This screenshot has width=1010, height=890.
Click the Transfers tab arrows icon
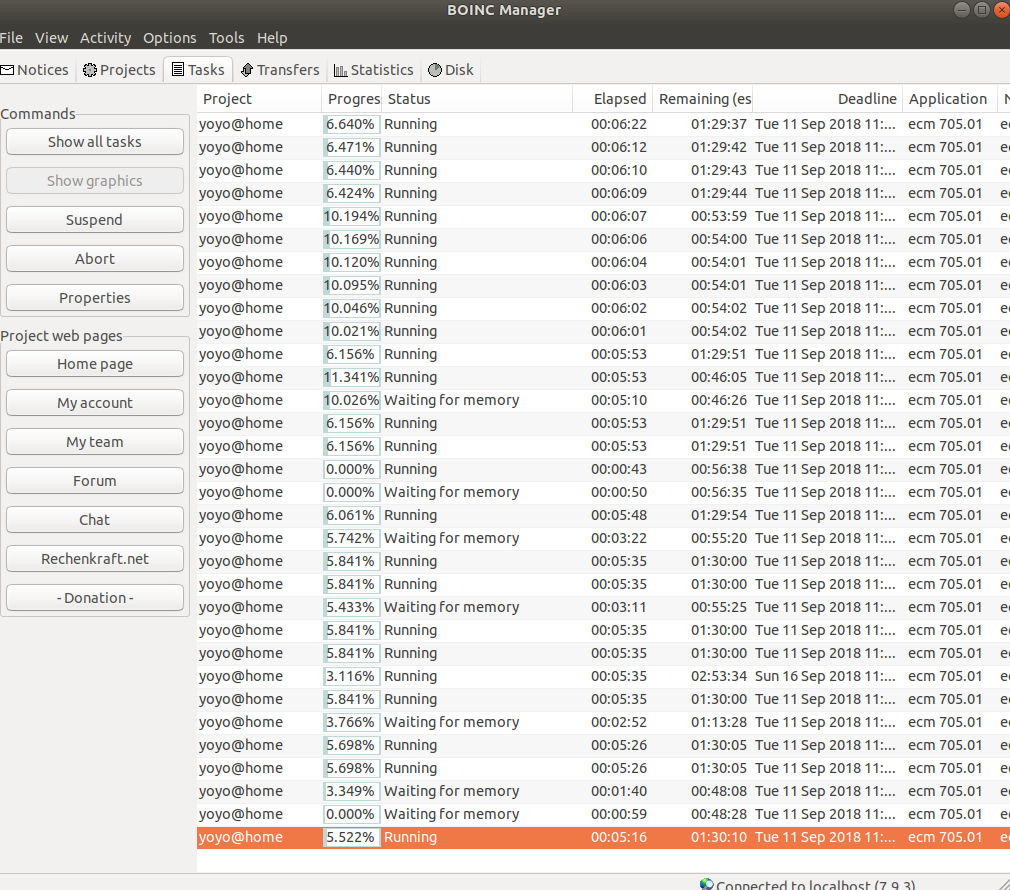point(247,70)
